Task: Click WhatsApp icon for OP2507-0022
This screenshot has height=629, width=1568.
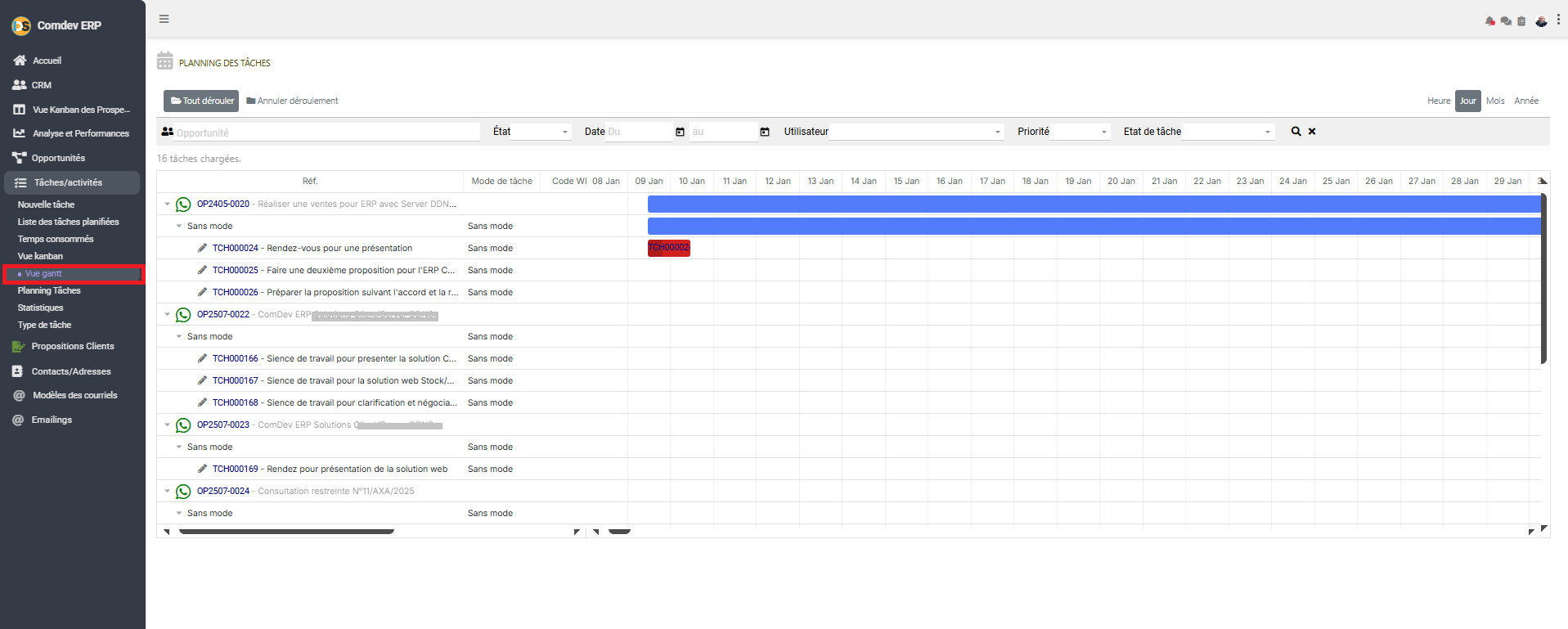Action: point(183,315)
